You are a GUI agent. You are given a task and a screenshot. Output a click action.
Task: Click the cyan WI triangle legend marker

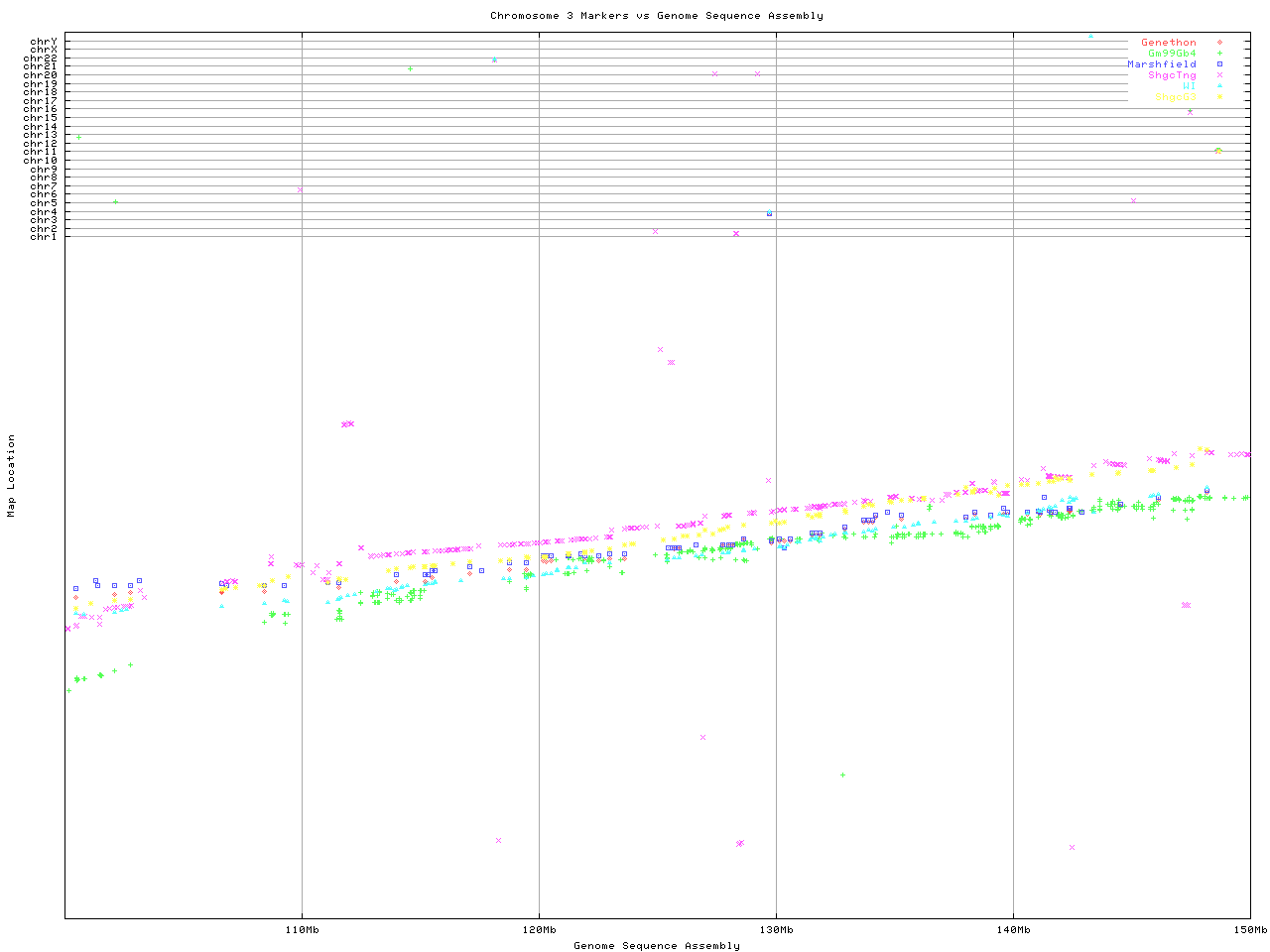tap(1218, 86)
